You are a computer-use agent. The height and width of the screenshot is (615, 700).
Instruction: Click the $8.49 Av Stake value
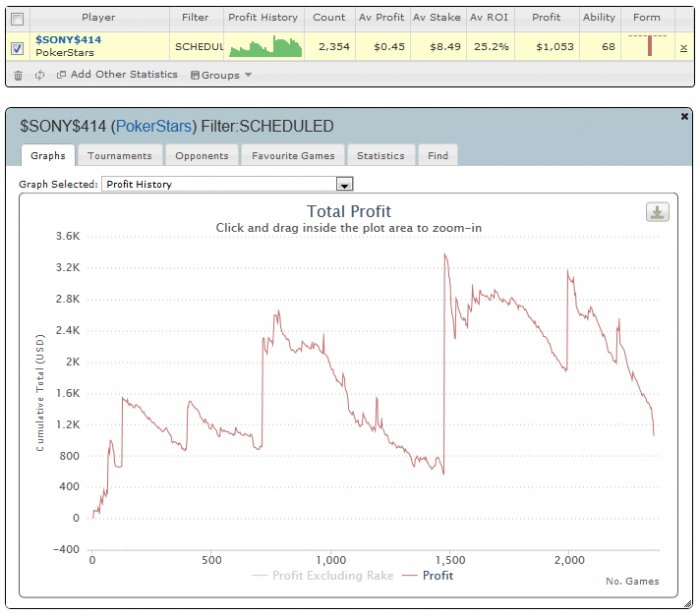(445, 47)
